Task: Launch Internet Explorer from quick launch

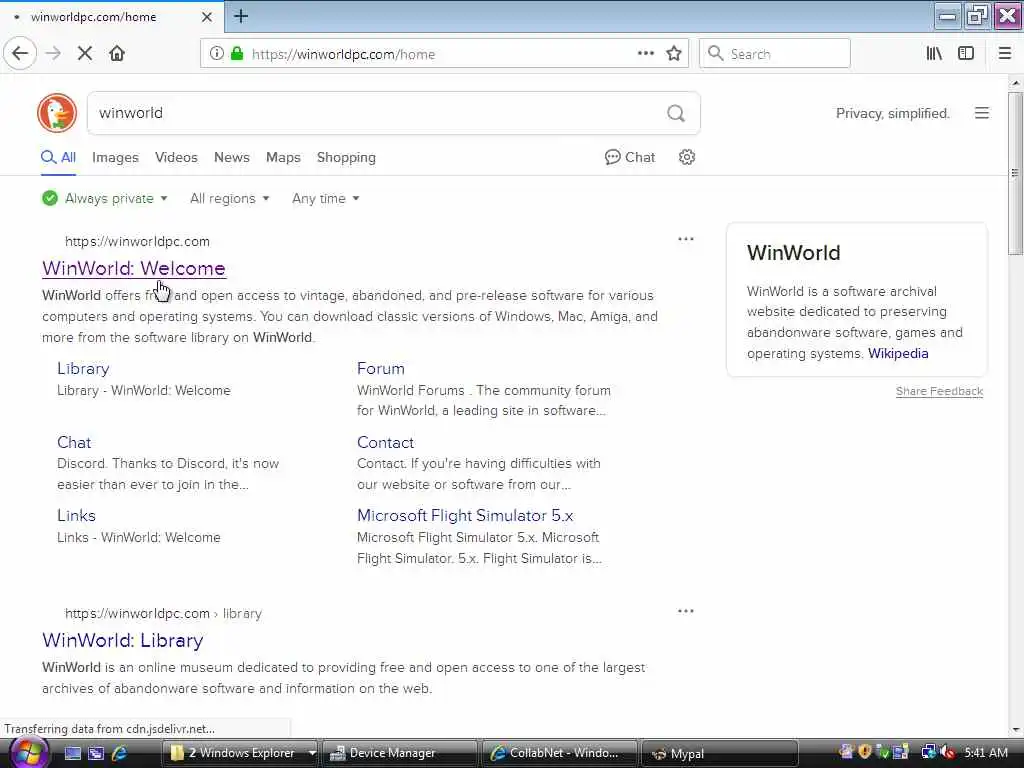Action: [x=120, y=753]
